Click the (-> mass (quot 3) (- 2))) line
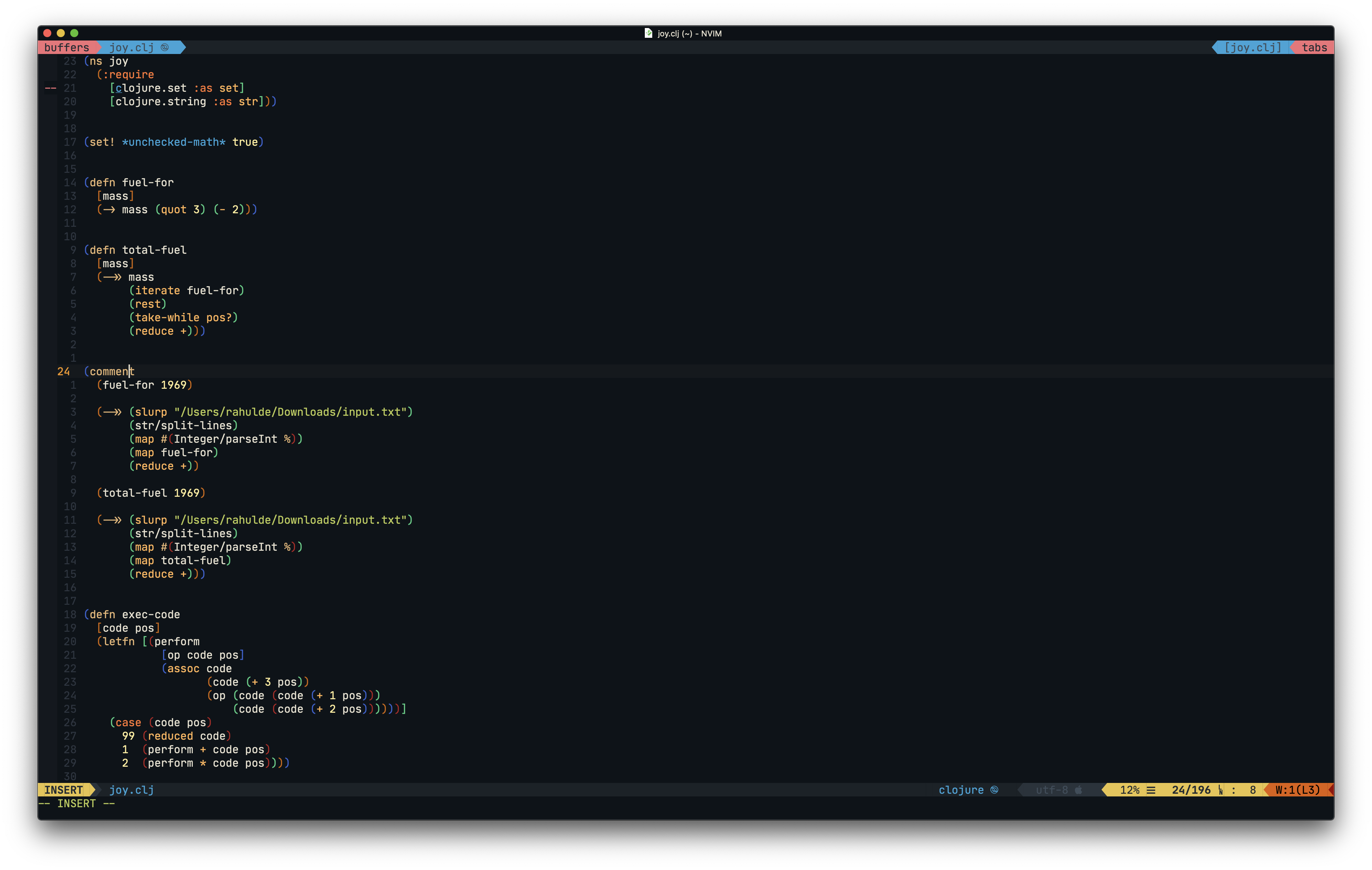This screenshot has width=1372, height=870. click(x=177, y=210)
